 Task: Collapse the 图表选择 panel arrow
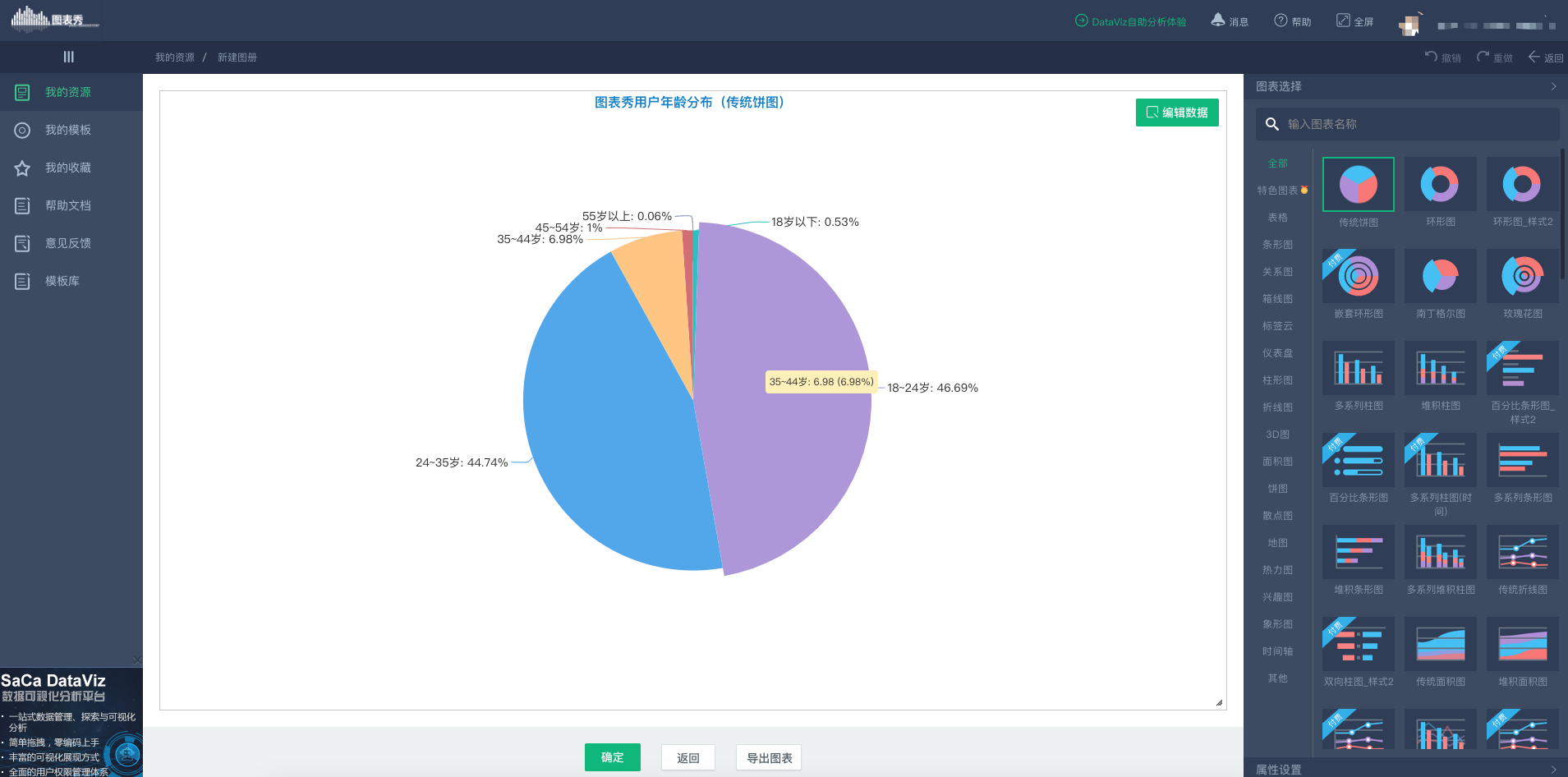1553,86
